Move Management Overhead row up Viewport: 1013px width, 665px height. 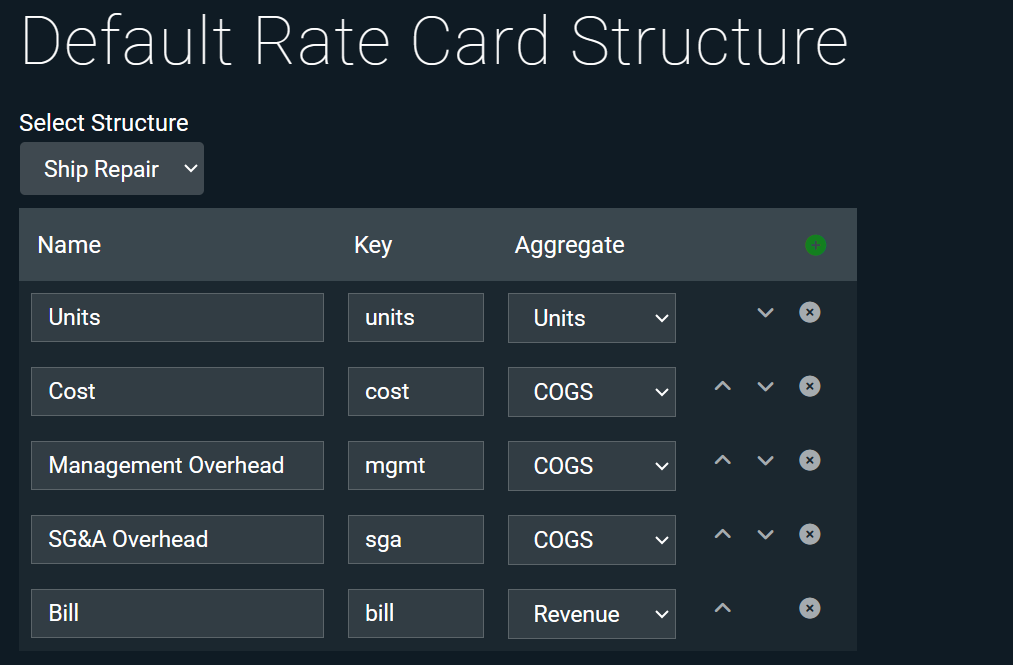[723, 461]
